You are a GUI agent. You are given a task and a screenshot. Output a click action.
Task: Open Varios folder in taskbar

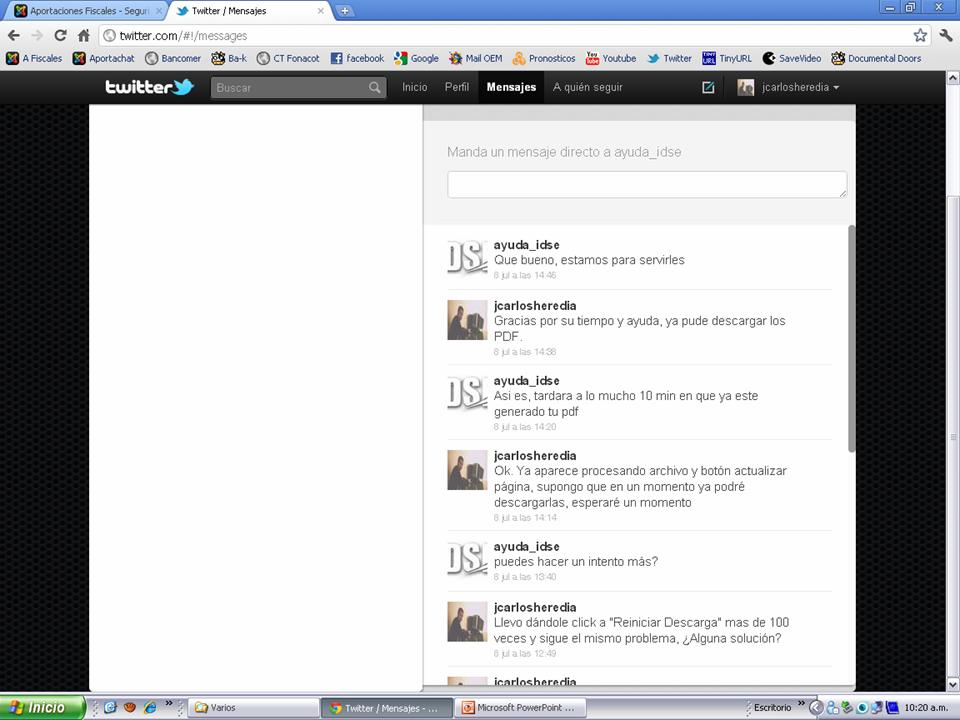coord(253,708)
